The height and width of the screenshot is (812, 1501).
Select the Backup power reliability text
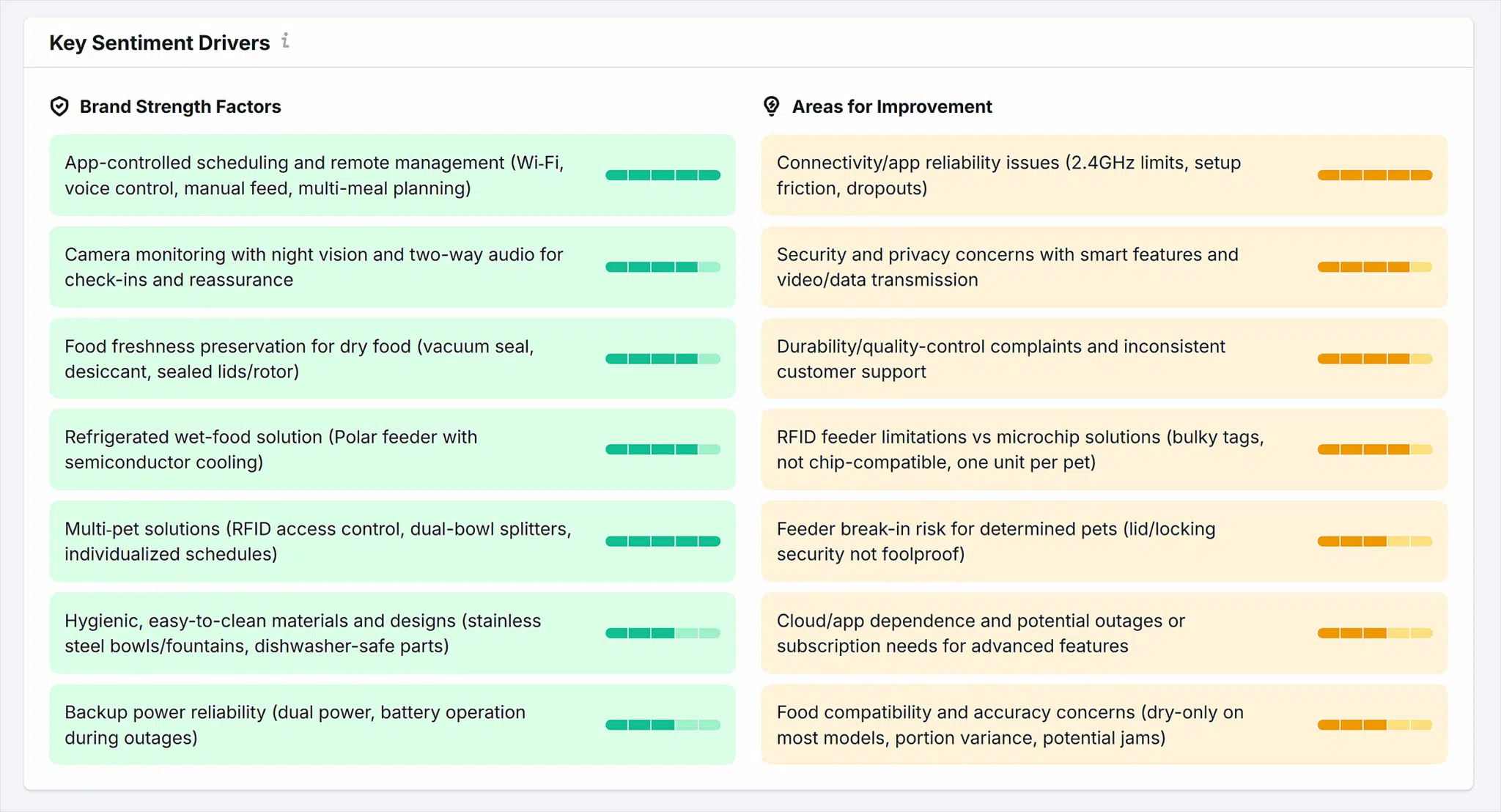295,725
